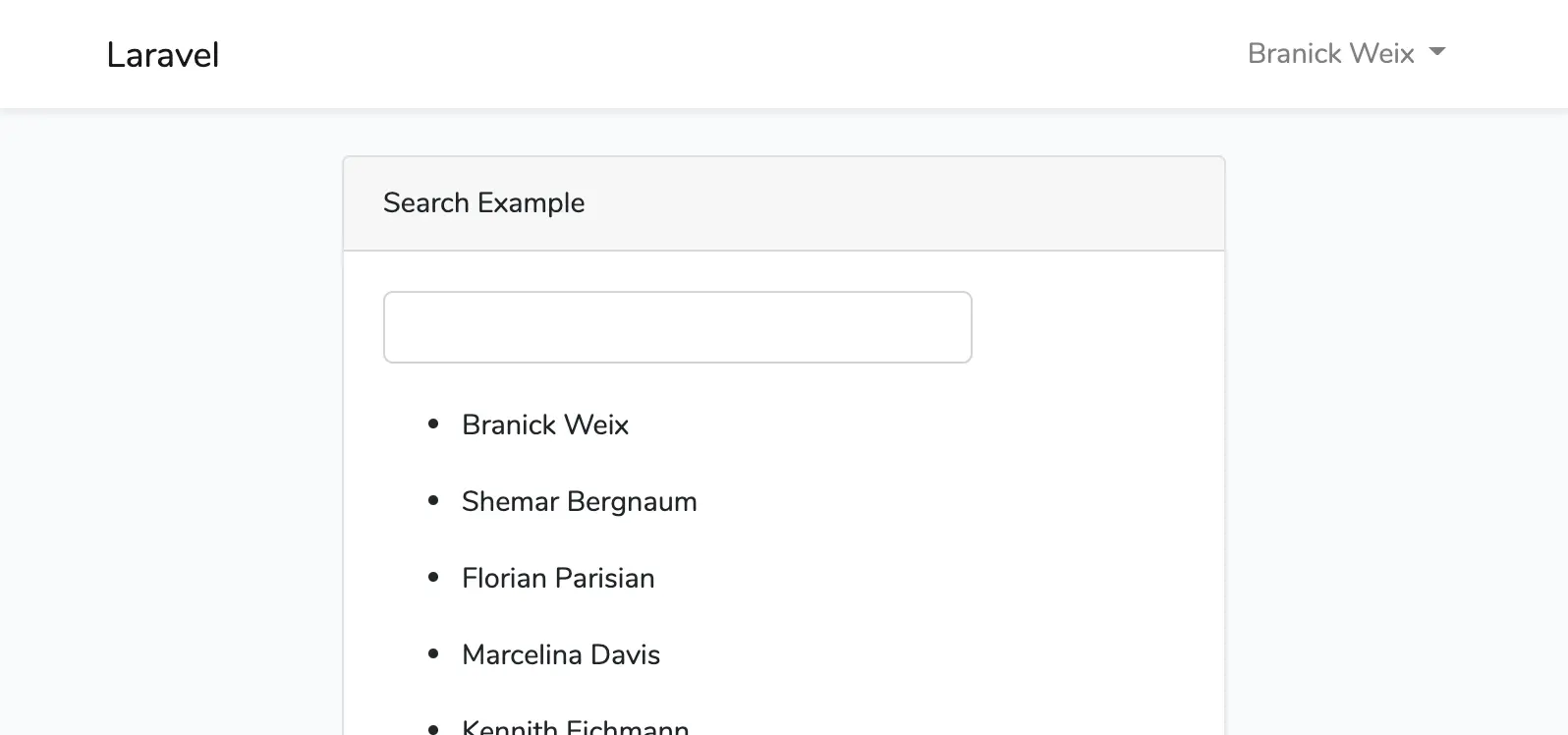Select Marcelina Davis in the list

[561, 654]
